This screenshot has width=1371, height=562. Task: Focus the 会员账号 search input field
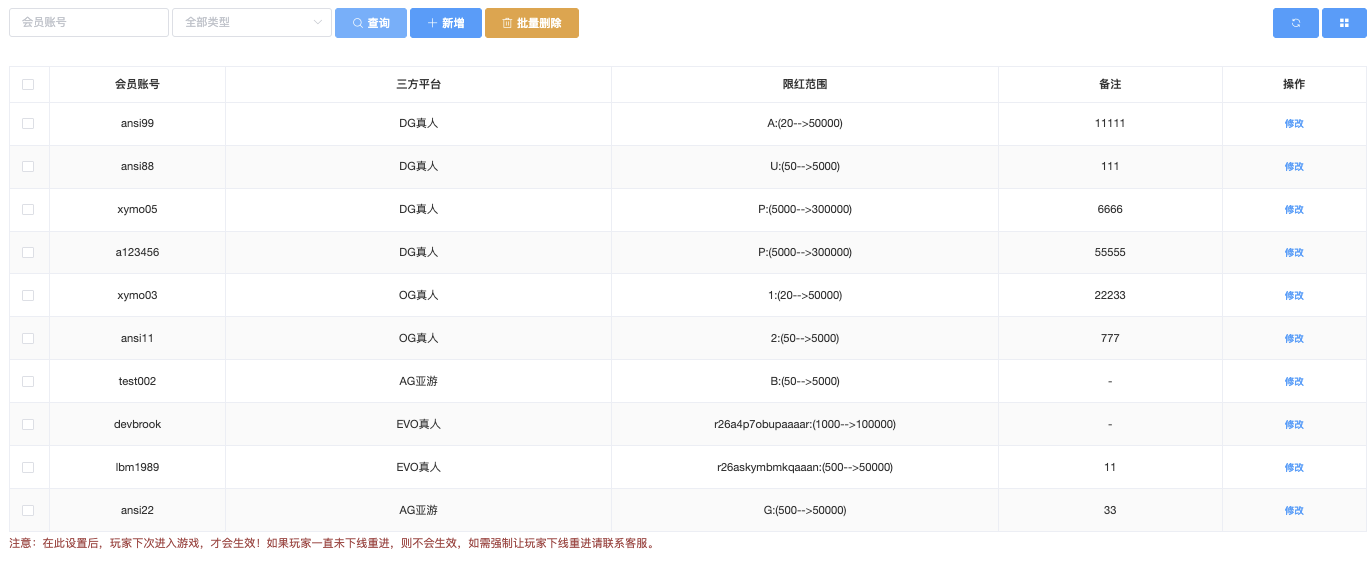click(x=89, y=23)
